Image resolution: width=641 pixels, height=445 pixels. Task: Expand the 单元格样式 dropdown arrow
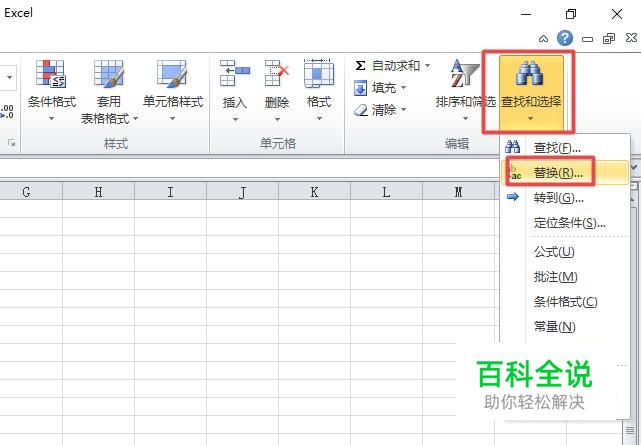pyautogui.click(x=173, y=119)
